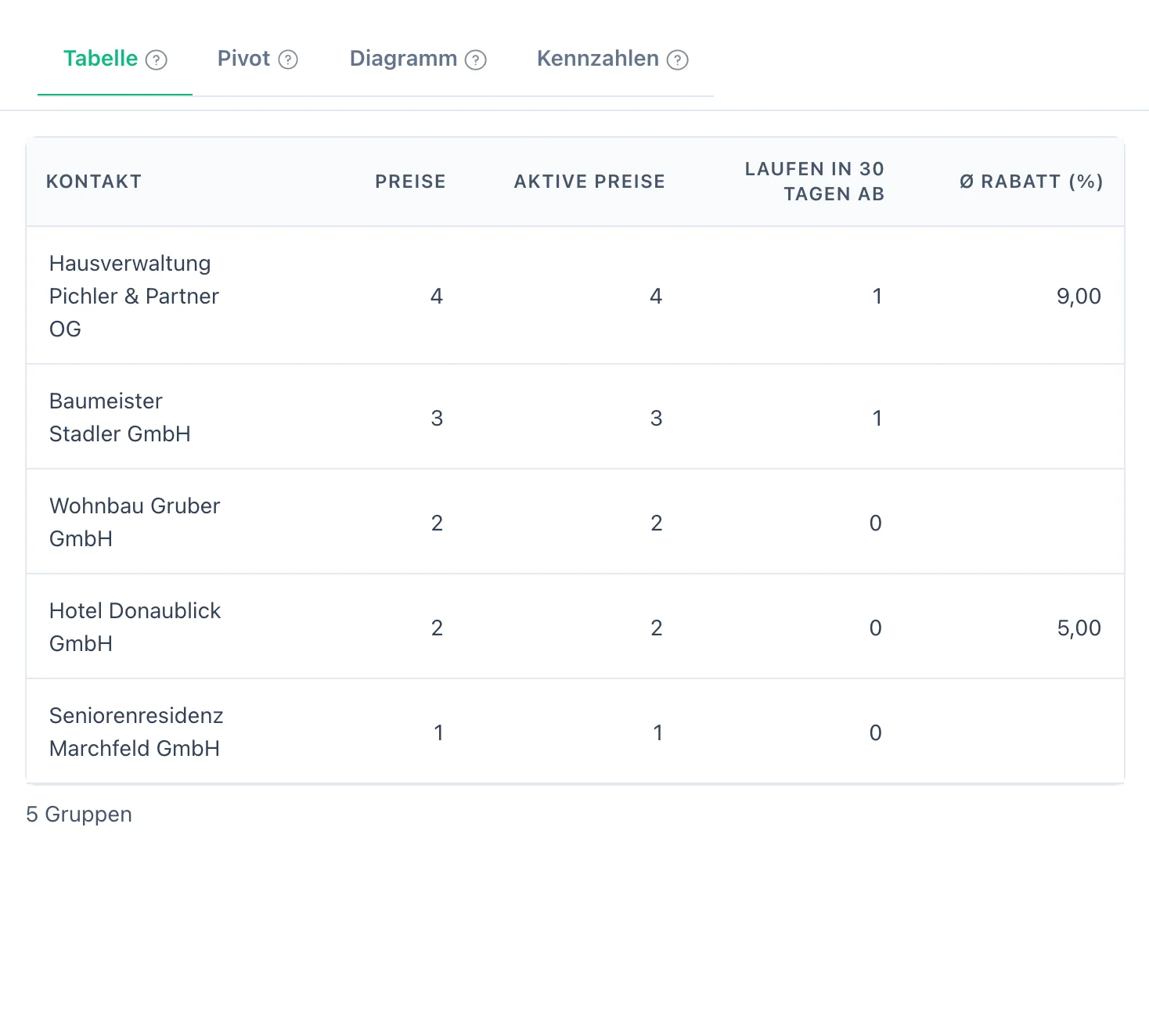Image resolution: width=1149 pixels, height=1036 pixels.
Task: Open the Kennzahlen tab
Action: coord(612,59)
